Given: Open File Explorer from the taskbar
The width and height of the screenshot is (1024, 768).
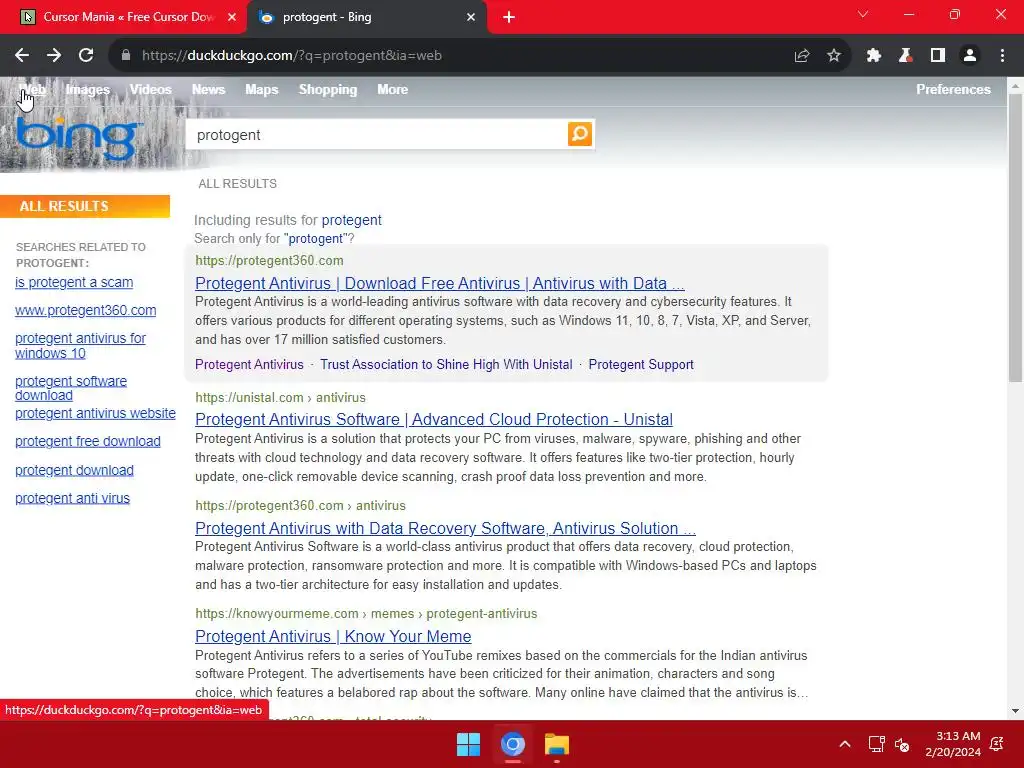Looking at the screenshot, I should tap(557, 744).
